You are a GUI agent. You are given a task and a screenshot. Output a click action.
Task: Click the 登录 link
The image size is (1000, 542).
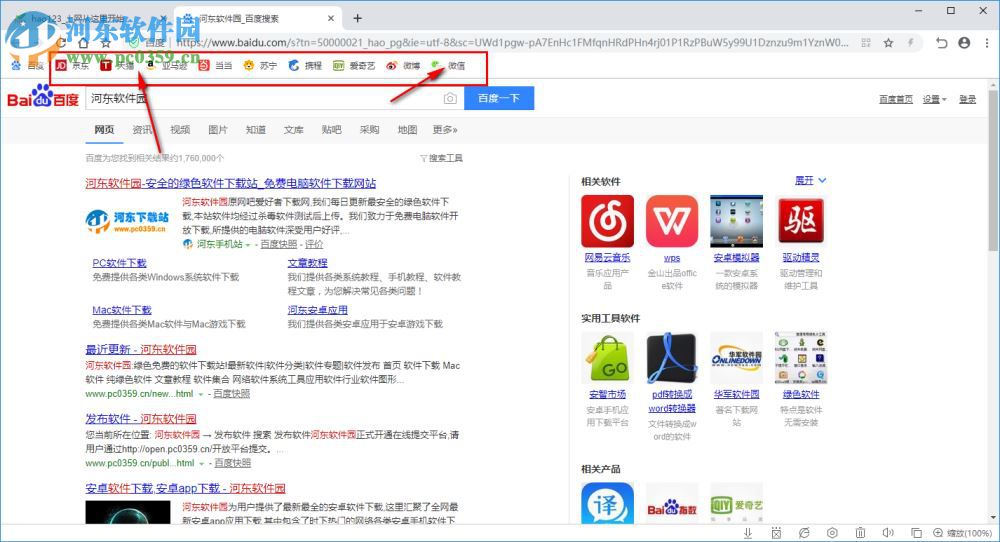967,99
